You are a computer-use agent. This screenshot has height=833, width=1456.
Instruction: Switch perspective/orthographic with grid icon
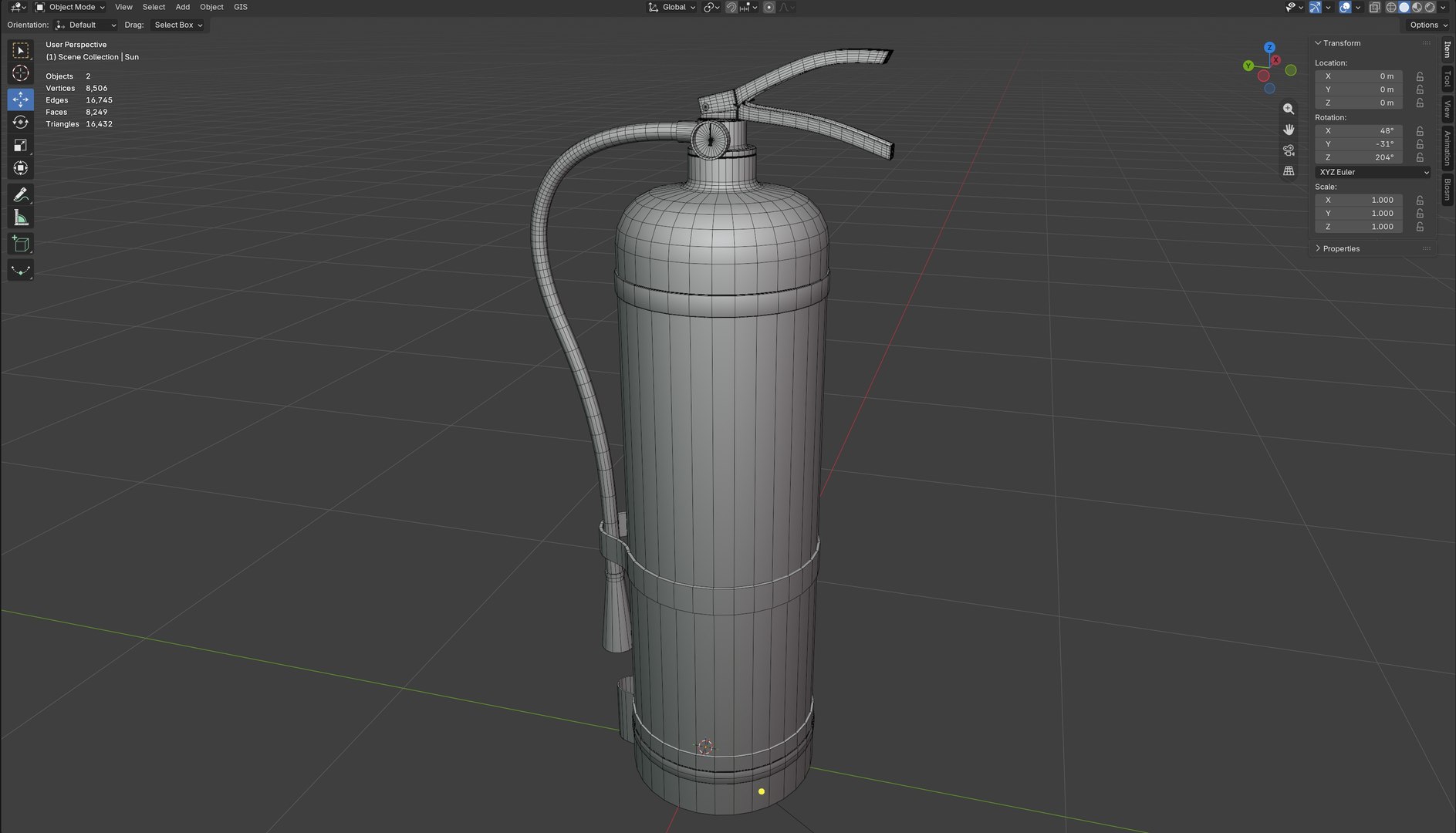click(x=1289, y=171)
